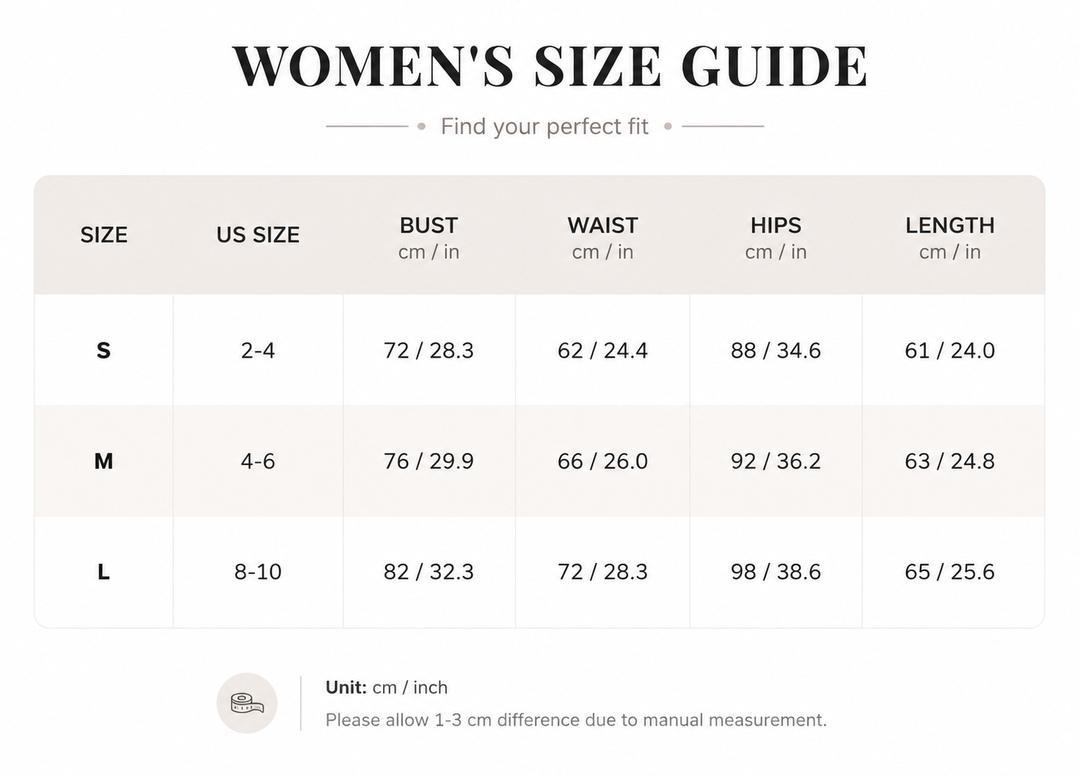Click the manual measurement disclaimer text

(x=576, y=720)
